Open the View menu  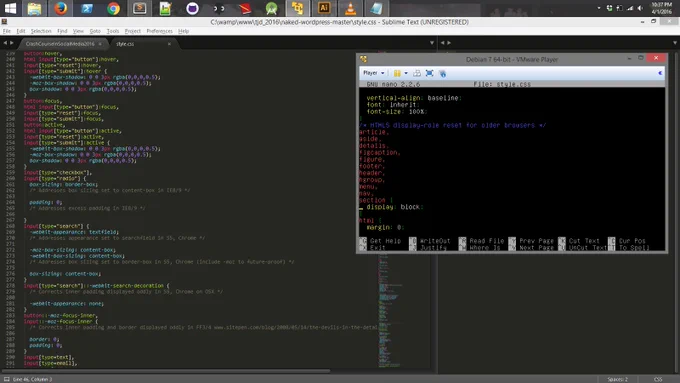[78, 31]
